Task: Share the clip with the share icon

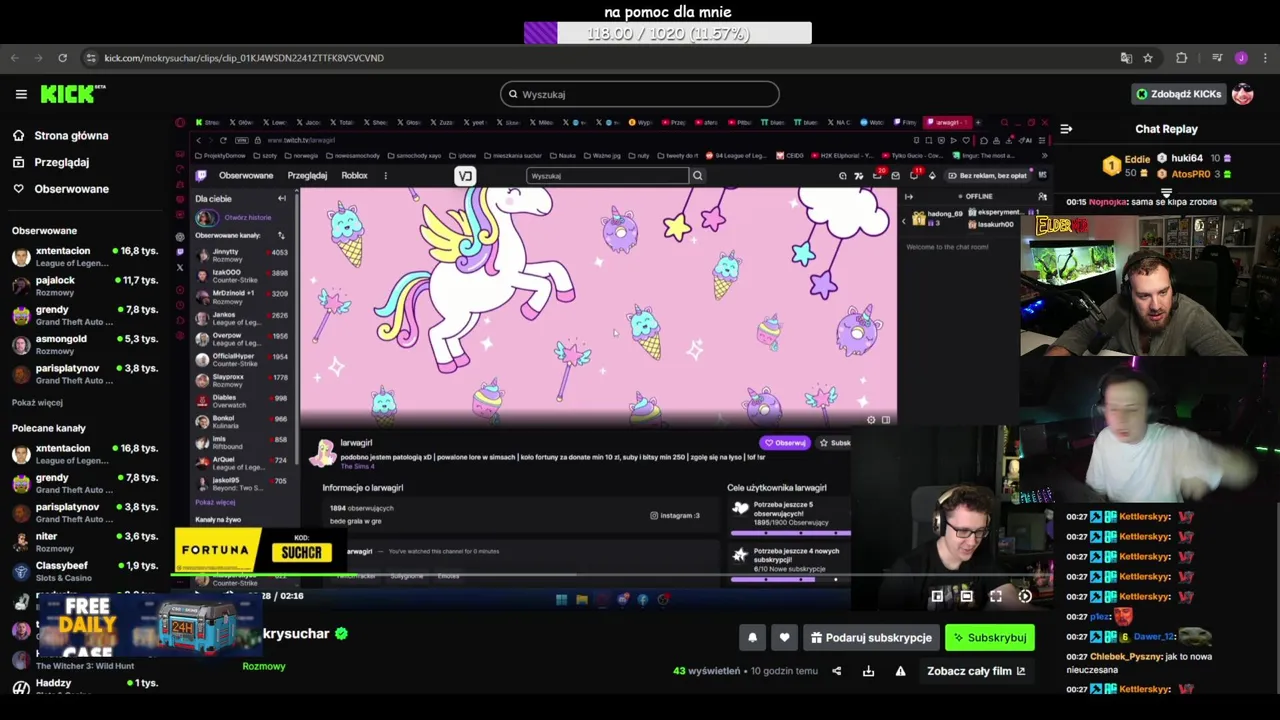Action: click(x=837, y=671)
